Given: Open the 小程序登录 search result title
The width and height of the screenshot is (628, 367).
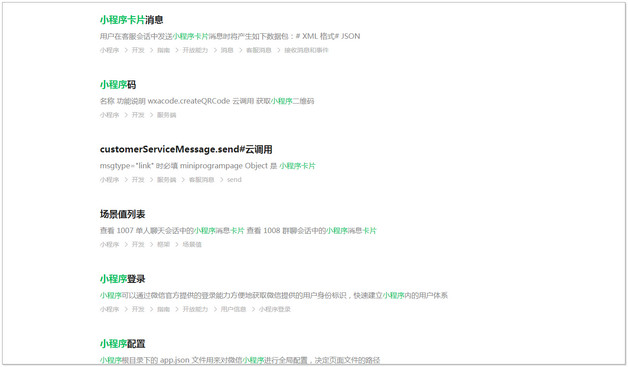Looking at the screenshot, I should tap(122, 279).
